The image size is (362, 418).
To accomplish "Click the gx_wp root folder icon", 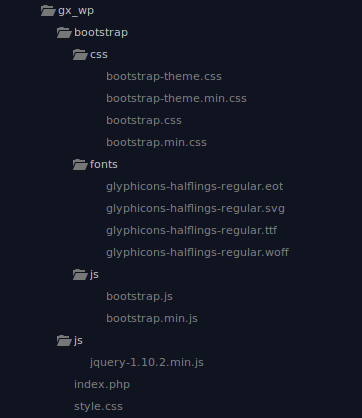I will click(48, 11).
